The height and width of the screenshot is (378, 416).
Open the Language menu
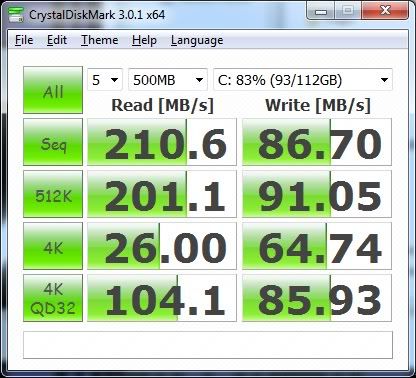[x=197, y=40]
